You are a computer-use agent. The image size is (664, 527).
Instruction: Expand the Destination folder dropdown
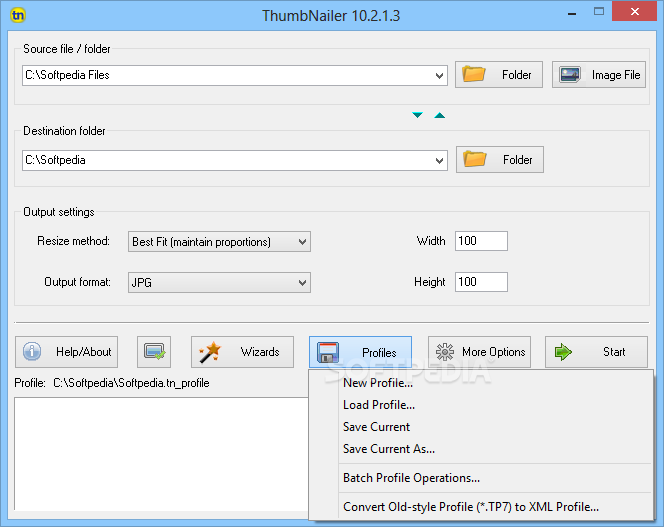click(439, 161)
